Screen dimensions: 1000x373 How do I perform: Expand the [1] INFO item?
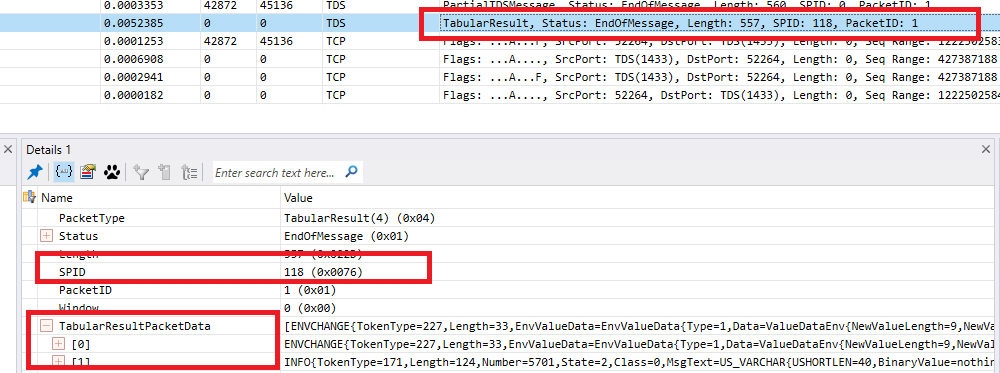pyautogui.click(x=59, y=362)
